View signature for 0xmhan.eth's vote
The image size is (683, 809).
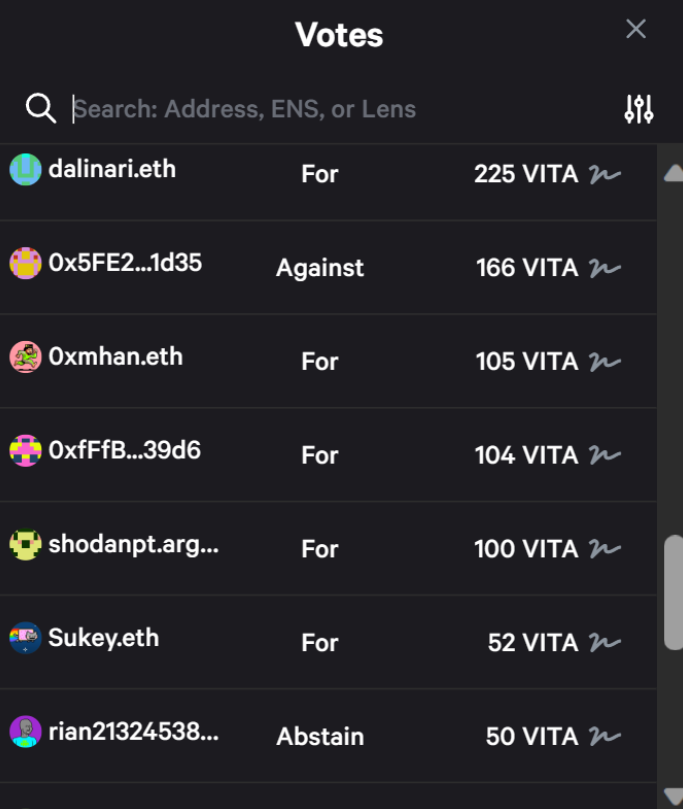[605, 361]
